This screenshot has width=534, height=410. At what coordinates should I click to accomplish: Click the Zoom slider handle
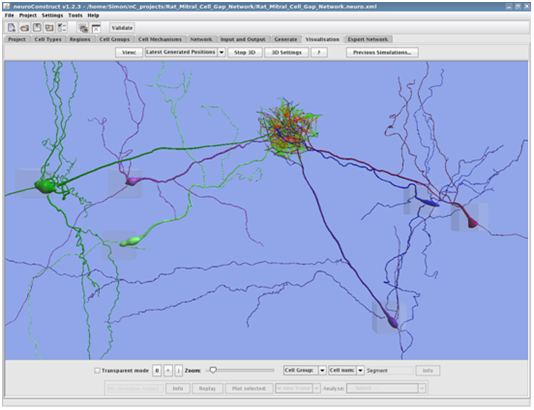(x=213, y=370)
